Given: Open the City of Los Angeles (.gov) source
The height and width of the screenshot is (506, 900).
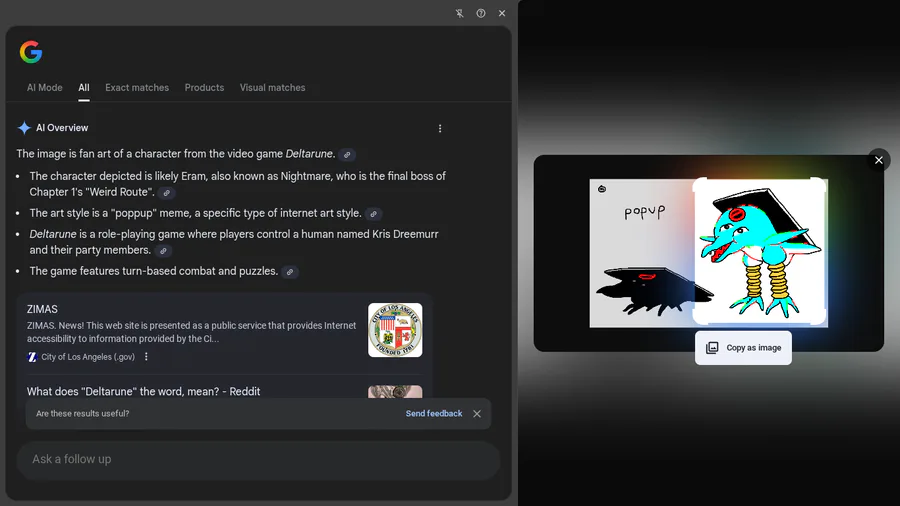Looking at the screenshot, I should pyautogui.click(x=88, y=357).
